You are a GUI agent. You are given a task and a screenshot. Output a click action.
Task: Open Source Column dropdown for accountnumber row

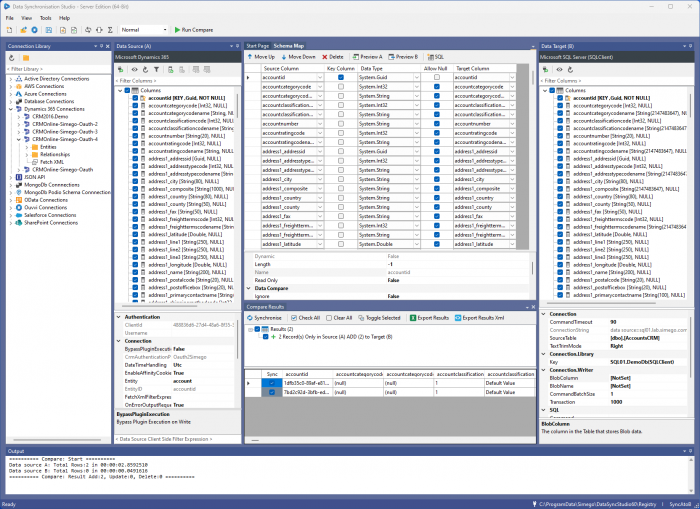tap(320, 124)
